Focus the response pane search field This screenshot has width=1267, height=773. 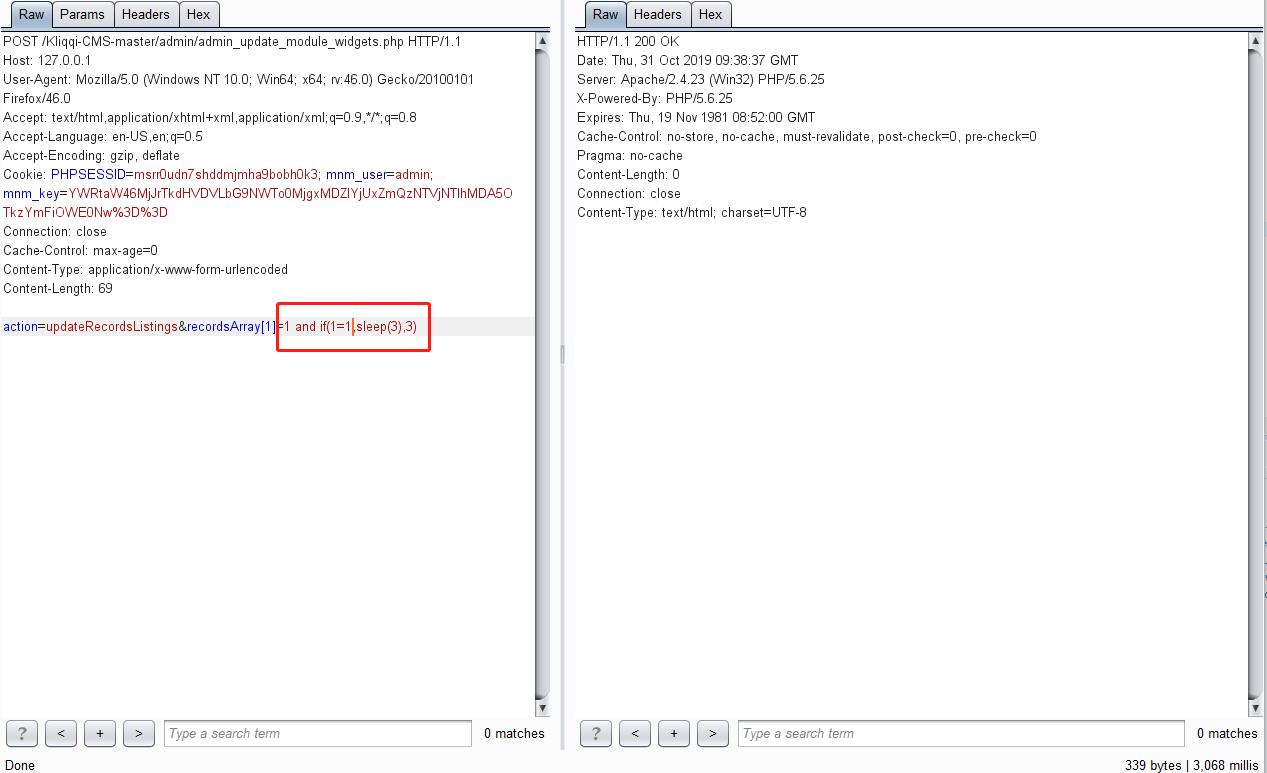(x=961, y=733)
